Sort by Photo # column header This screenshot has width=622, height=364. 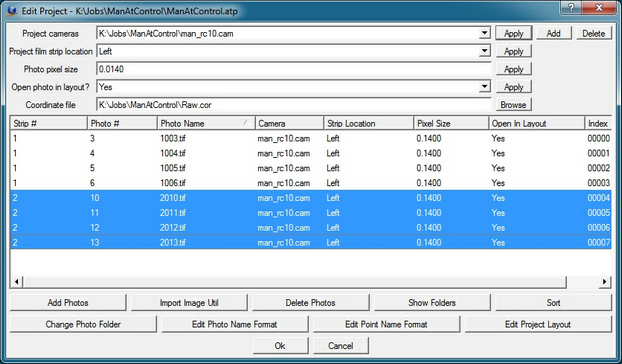[x=122, y=123]
